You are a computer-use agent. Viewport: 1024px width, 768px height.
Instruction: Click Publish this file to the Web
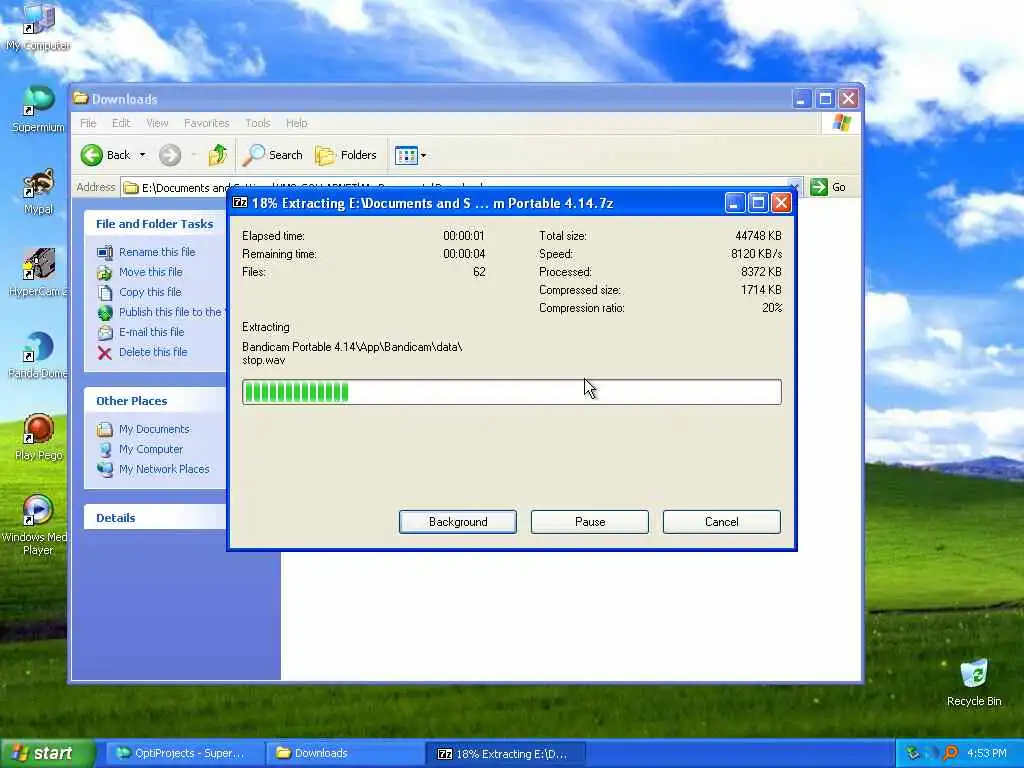pyautogui.click(x=171, y=312)
